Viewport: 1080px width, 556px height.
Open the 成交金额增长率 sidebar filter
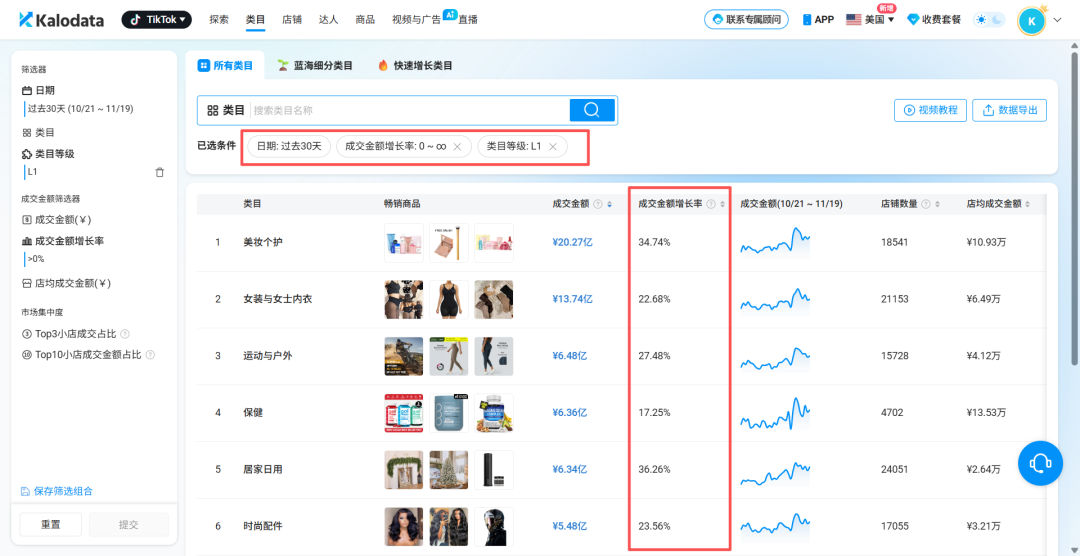[x=63, y=241]
